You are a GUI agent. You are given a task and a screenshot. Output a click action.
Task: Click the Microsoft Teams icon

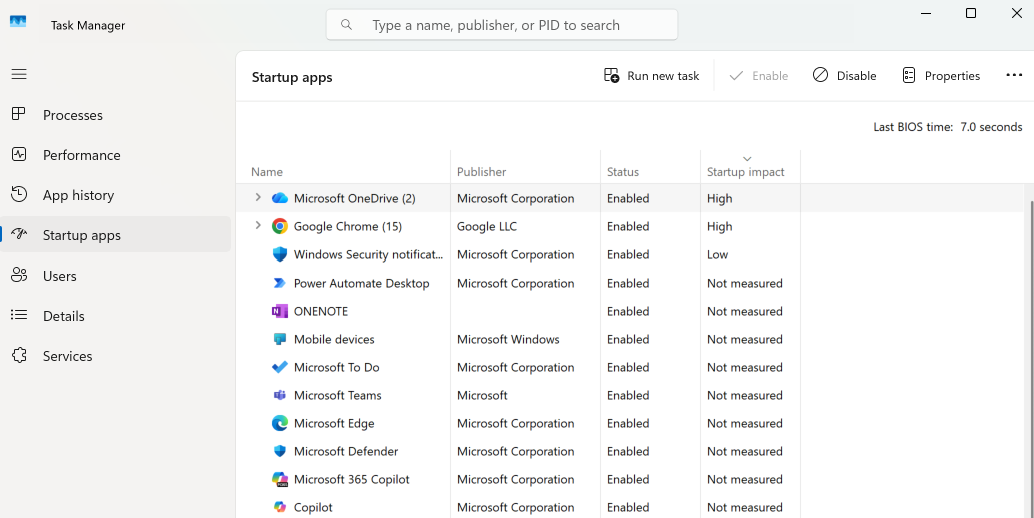280,395
